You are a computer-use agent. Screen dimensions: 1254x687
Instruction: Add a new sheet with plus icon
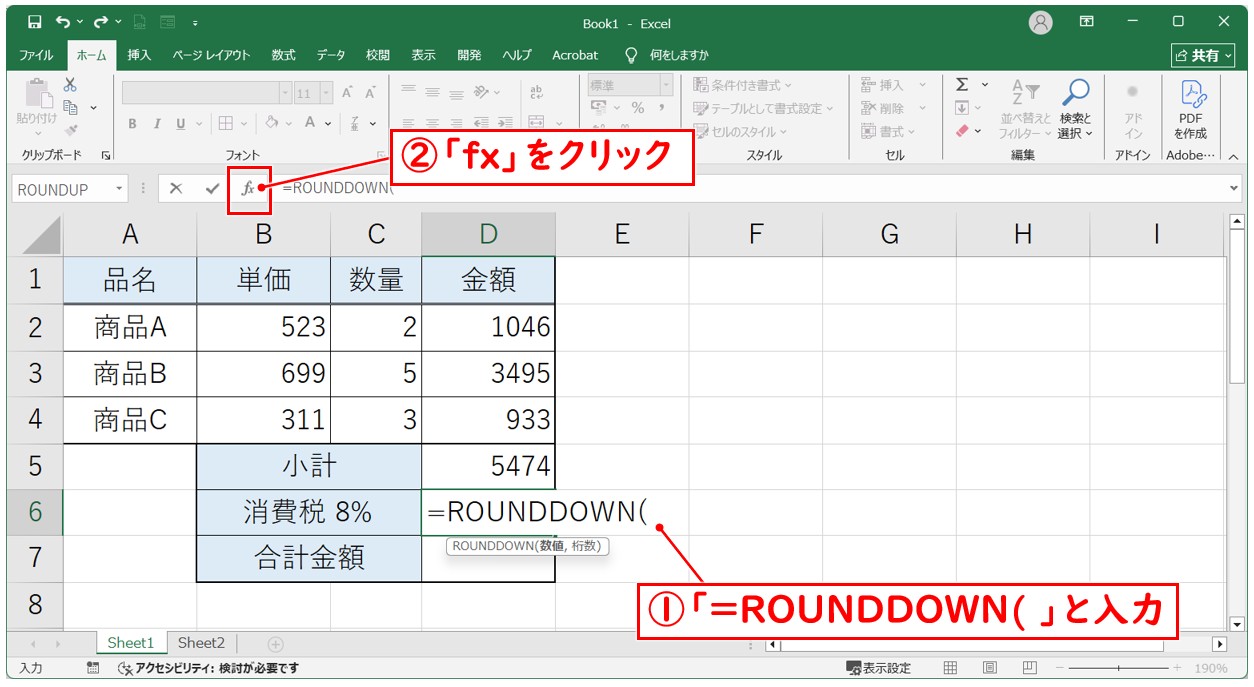point(276,644)
